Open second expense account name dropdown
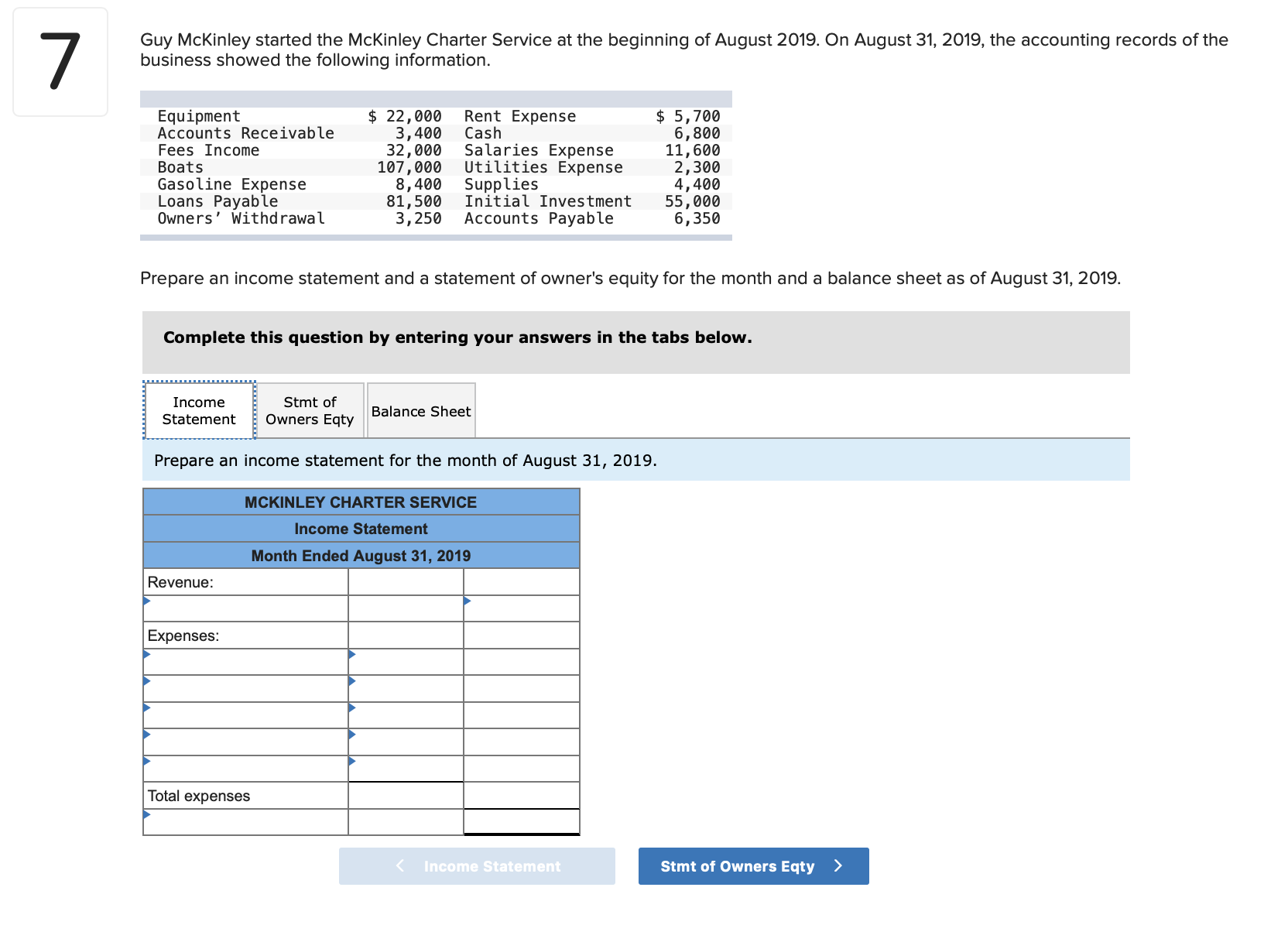The height and width of the screenshot is (949, 1288). [245, 688]
